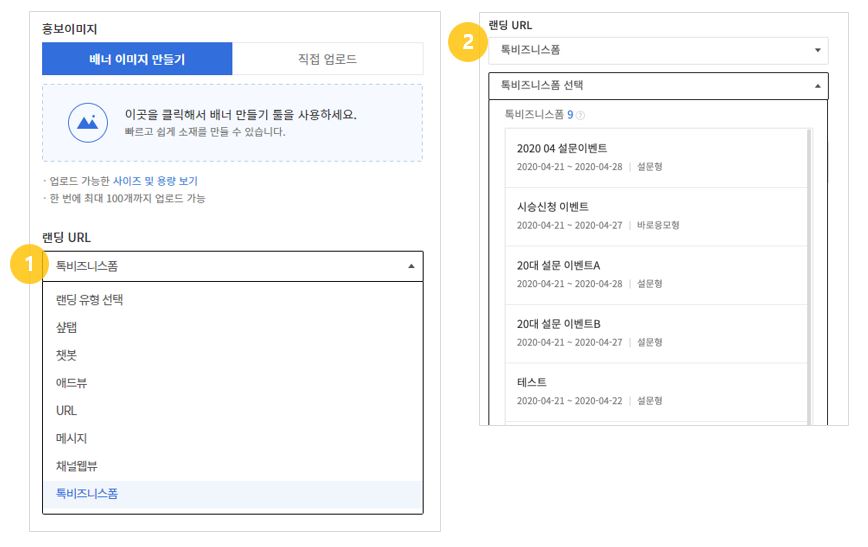The width and height of the screenshot is (868, 547).
Task: Open the top 랜딩 URL dropdown on right
Action: [658, 50]
